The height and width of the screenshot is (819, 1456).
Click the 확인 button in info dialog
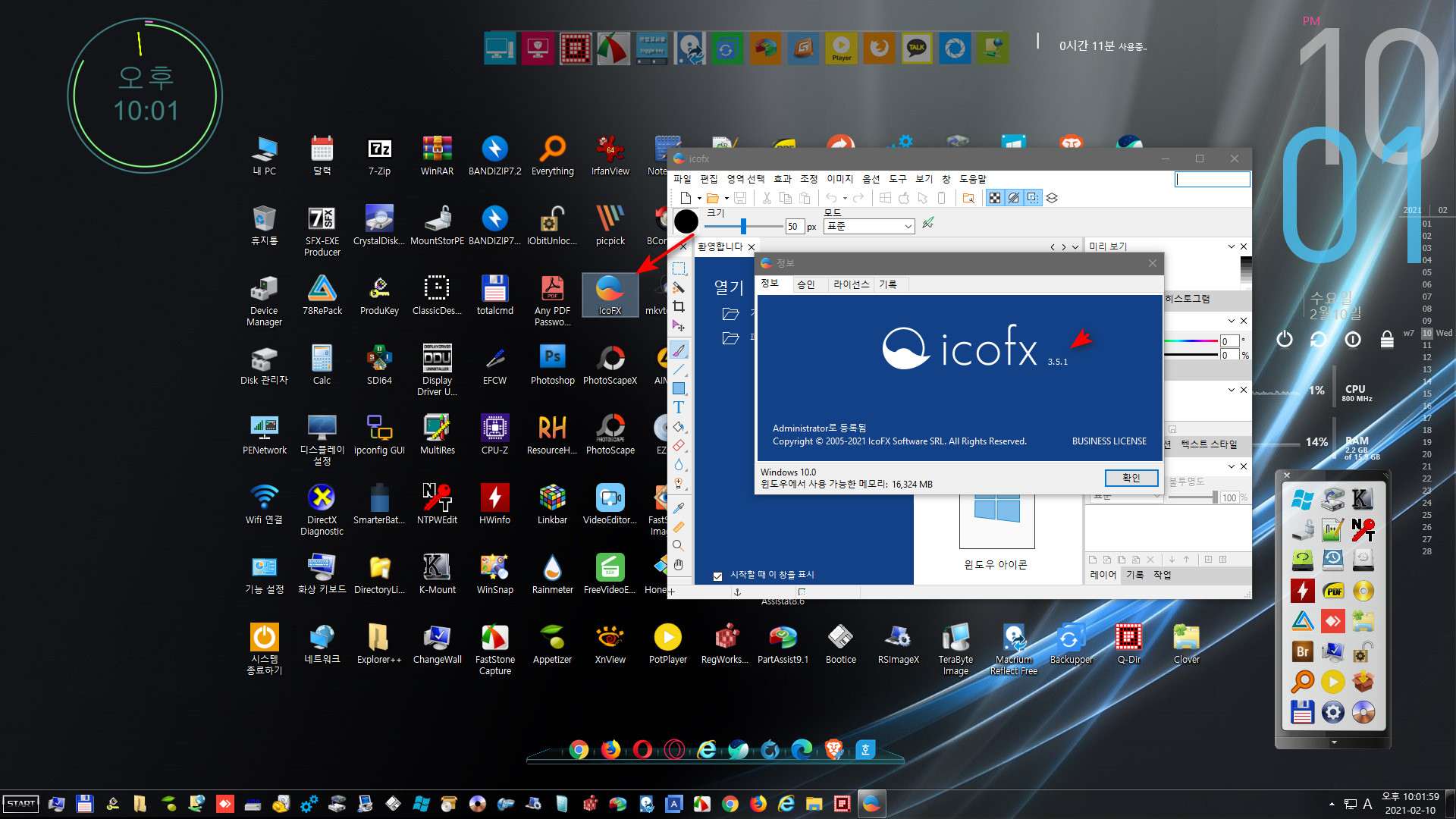(1131, 478)
